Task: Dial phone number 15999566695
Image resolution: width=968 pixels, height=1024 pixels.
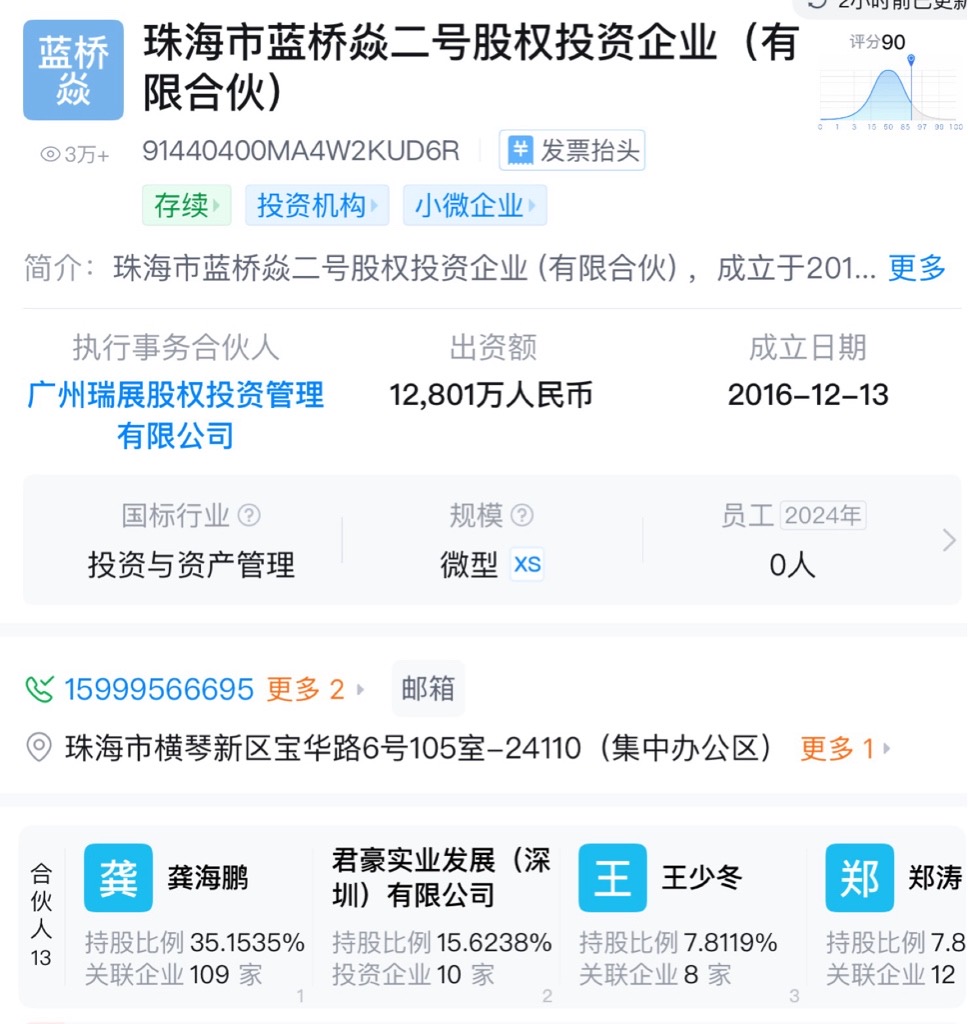Action: click(159, 689)
